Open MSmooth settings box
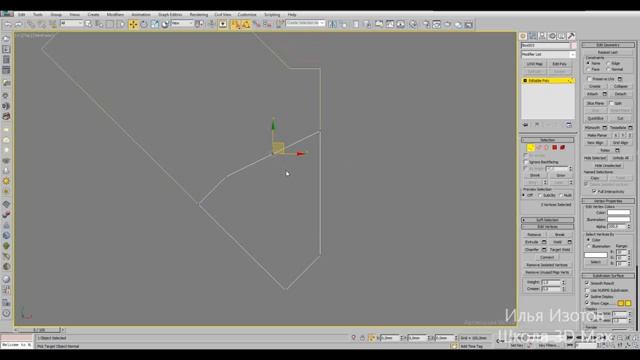The image size is (640, 360). [604, 128]
